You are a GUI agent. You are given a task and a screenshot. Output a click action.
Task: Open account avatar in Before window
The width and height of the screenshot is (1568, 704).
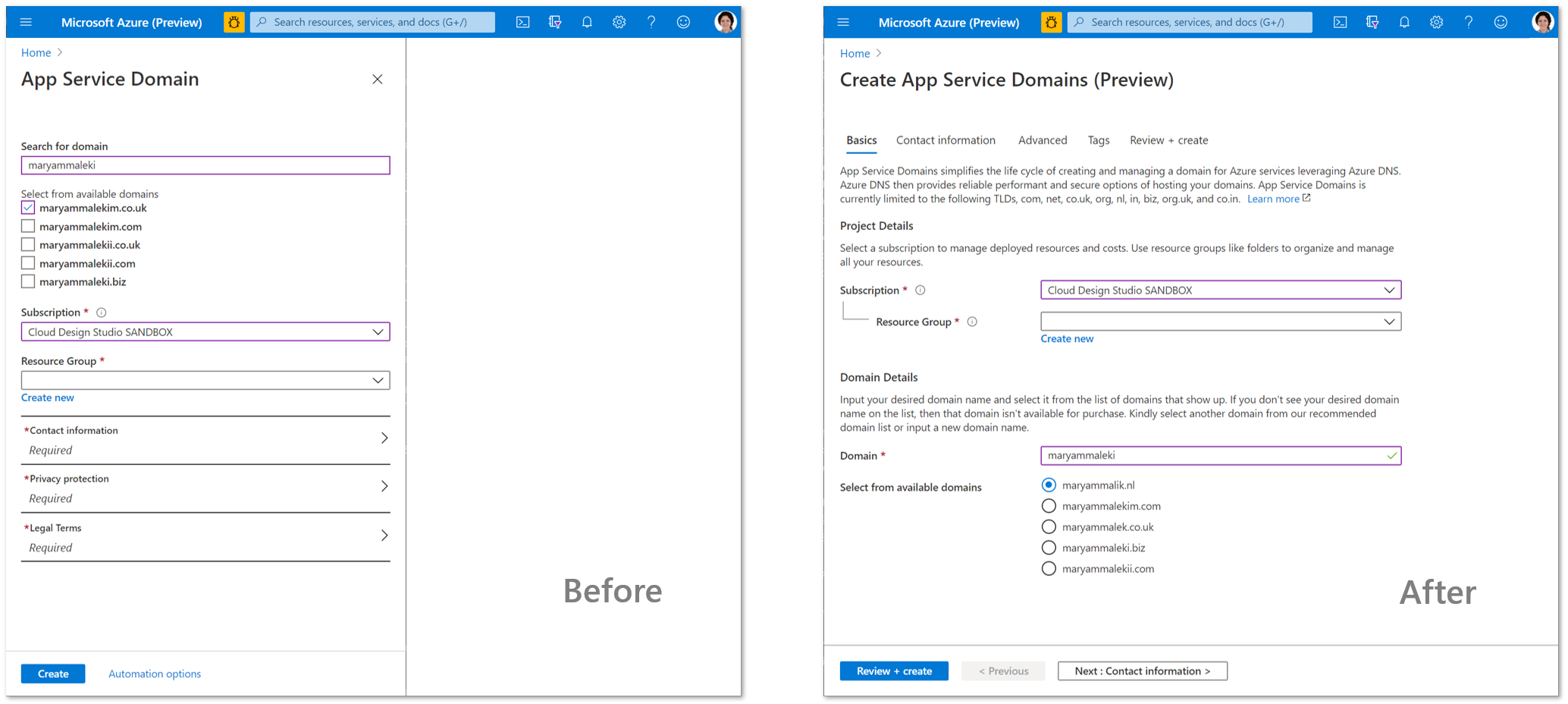(x=726, y=22)
